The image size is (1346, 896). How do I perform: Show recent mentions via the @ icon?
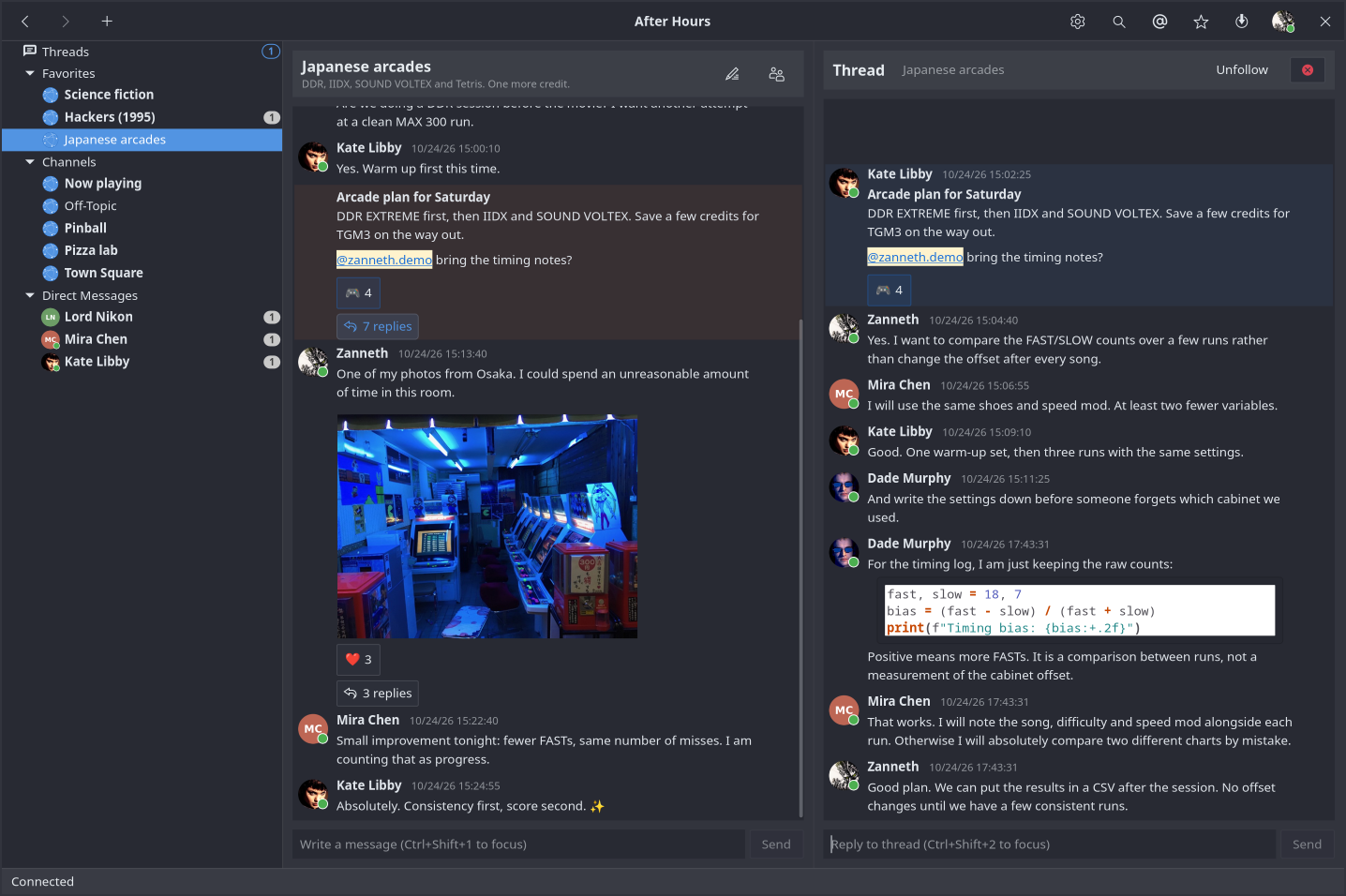[1160, 22]
